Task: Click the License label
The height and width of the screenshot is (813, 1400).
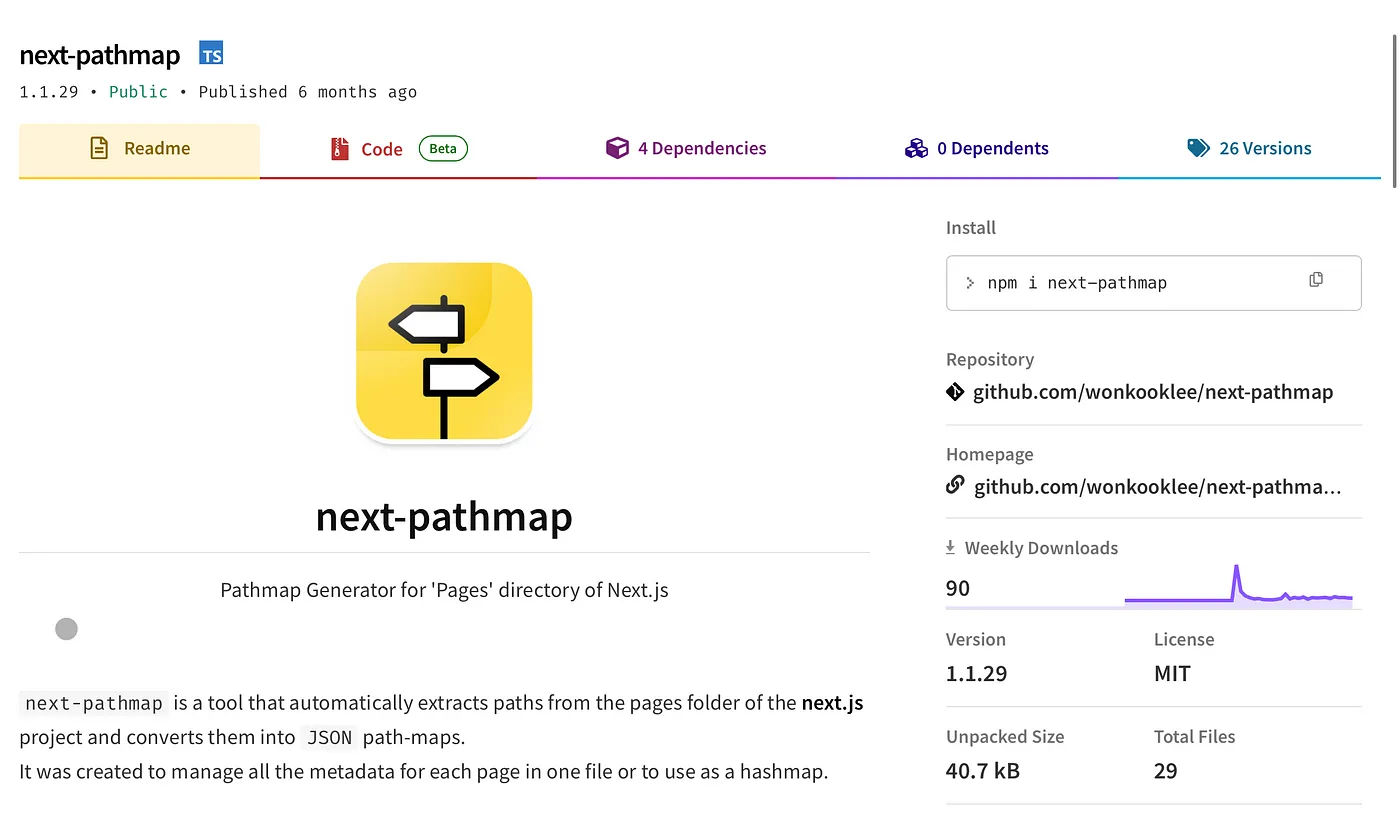Action: (1184, 640)
